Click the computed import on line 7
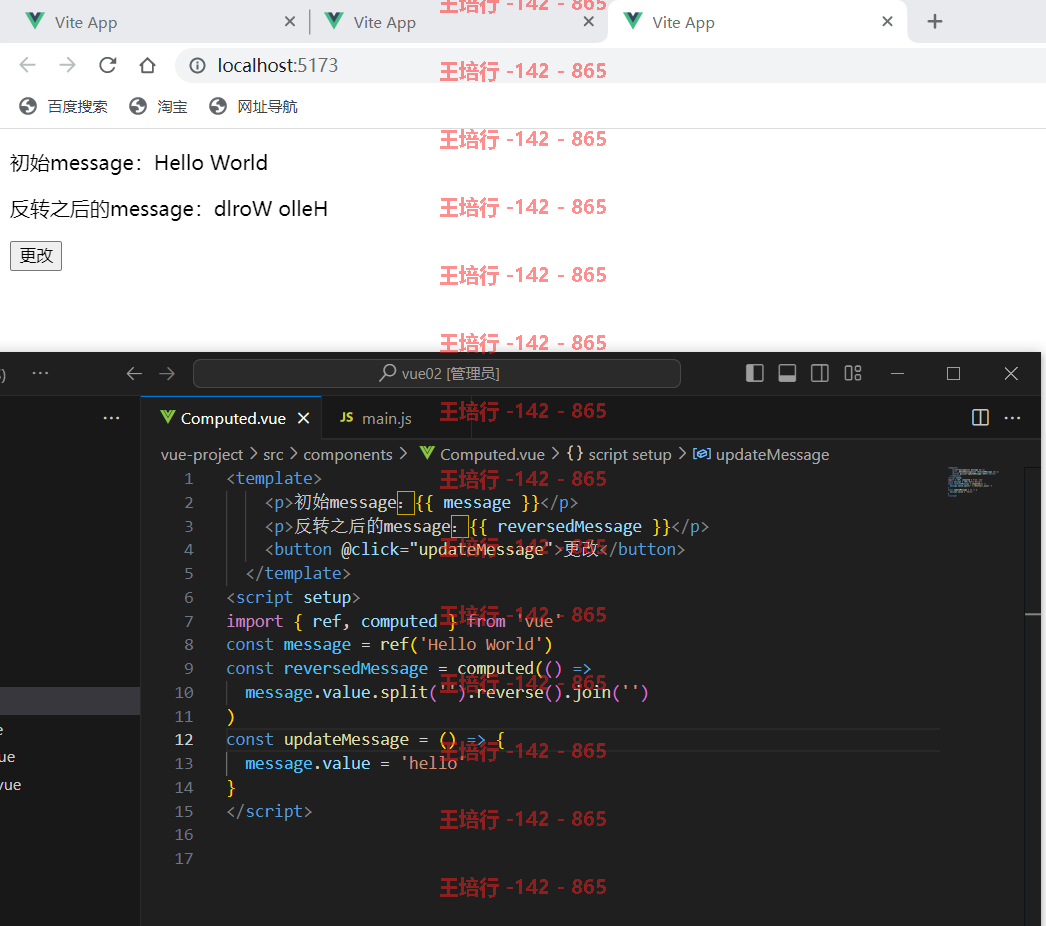The image size is (1046, 926). pyautogui.click(x=399, y=622)
